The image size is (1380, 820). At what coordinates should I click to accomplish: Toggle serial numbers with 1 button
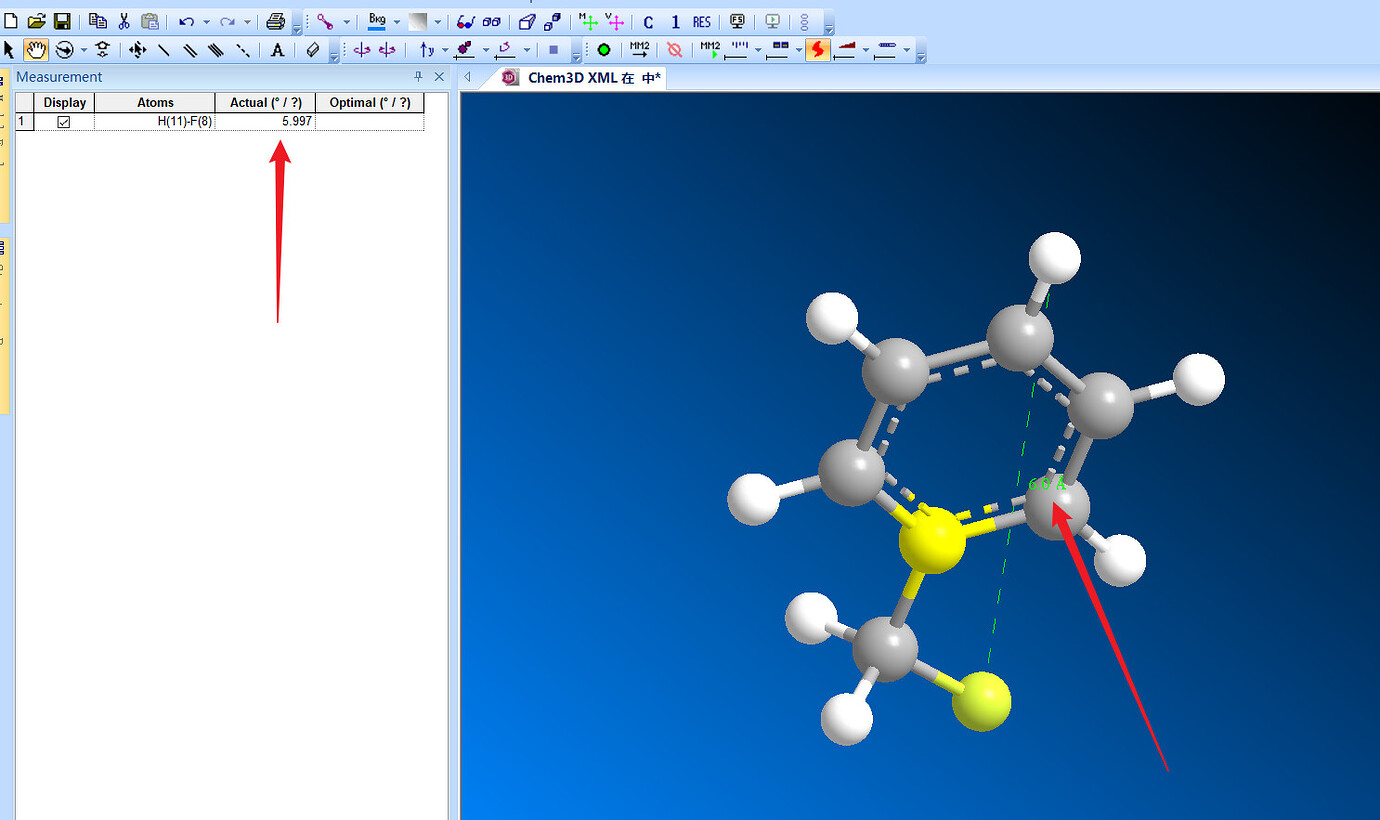[x=675, y=22]
